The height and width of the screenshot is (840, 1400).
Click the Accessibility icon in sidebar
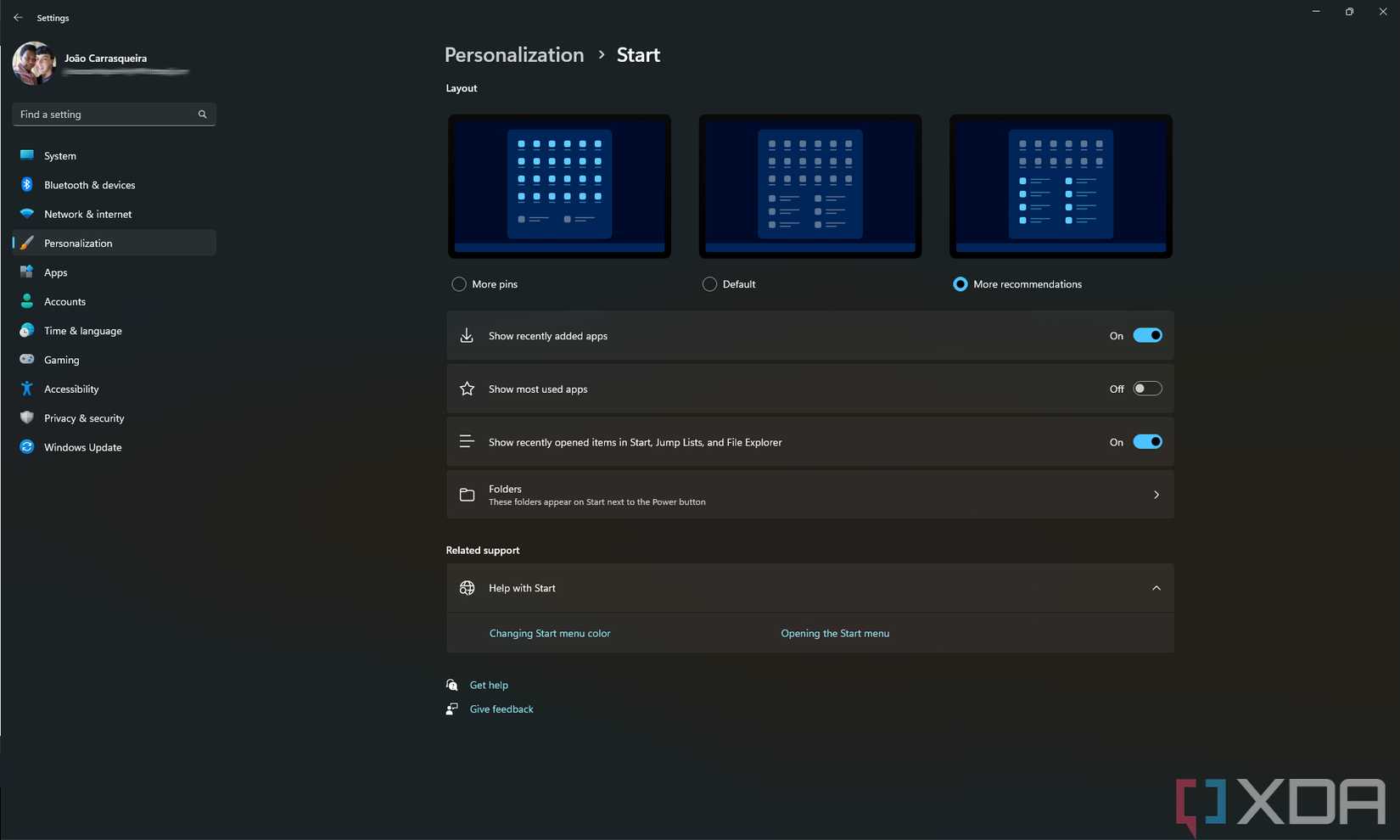point(26,389)
